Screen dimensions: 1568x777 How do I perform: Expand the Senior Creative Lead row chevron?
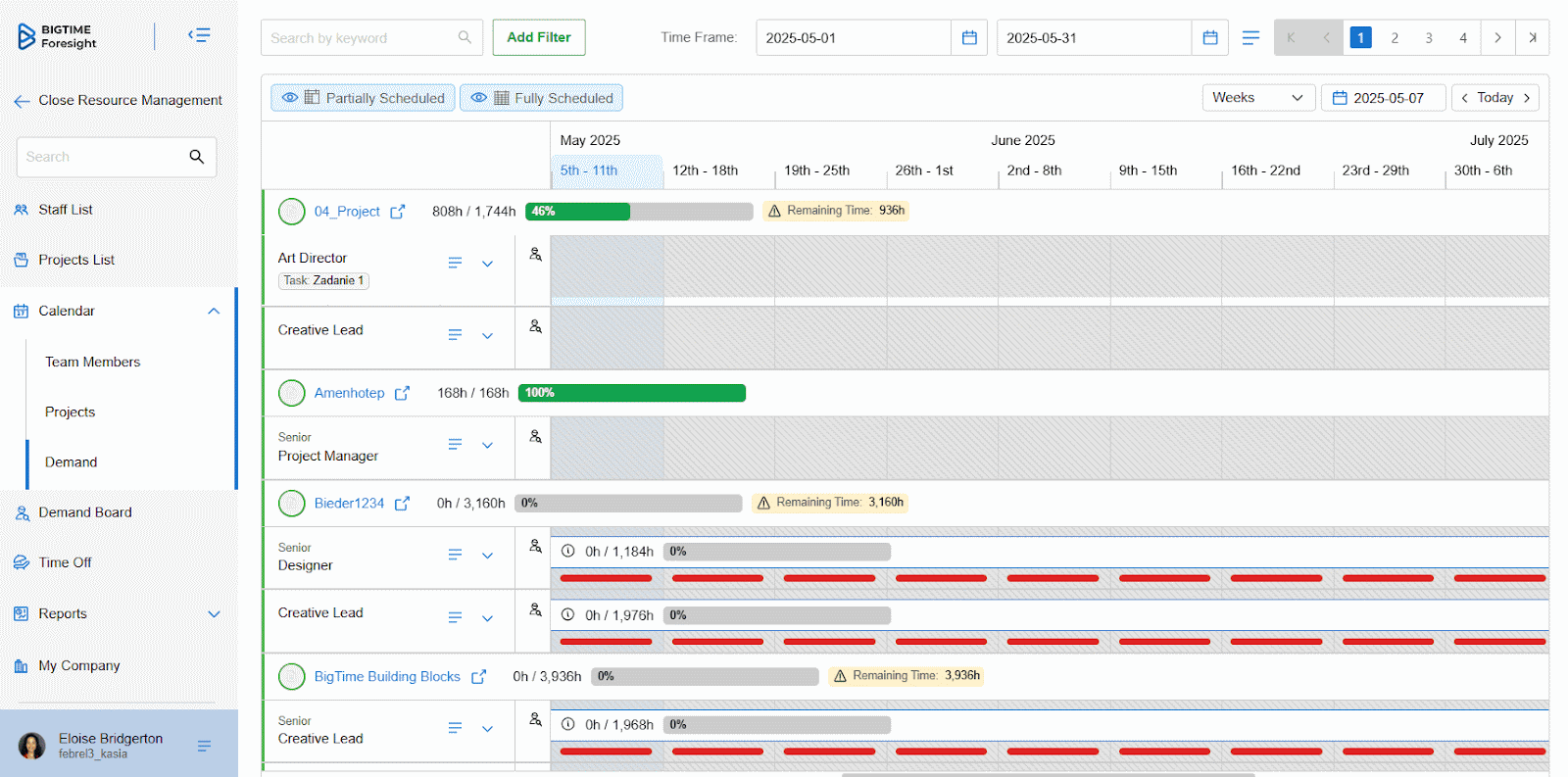point(487,728)
